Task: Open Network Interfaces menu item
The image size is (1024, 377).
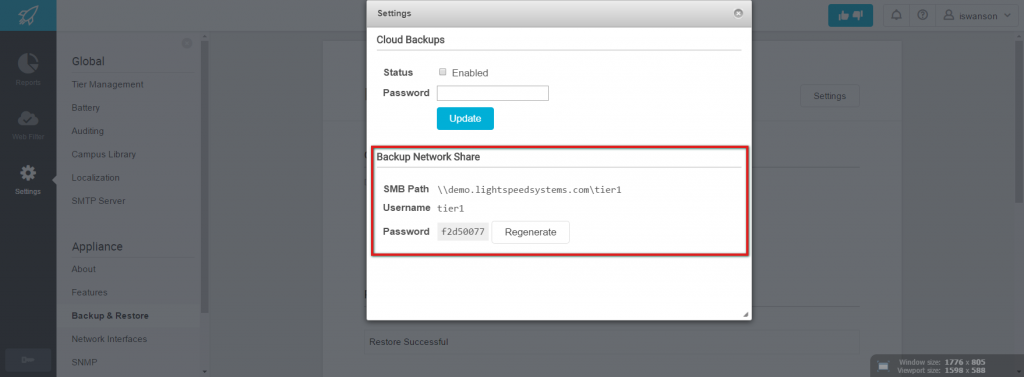Action: point(109,339)
